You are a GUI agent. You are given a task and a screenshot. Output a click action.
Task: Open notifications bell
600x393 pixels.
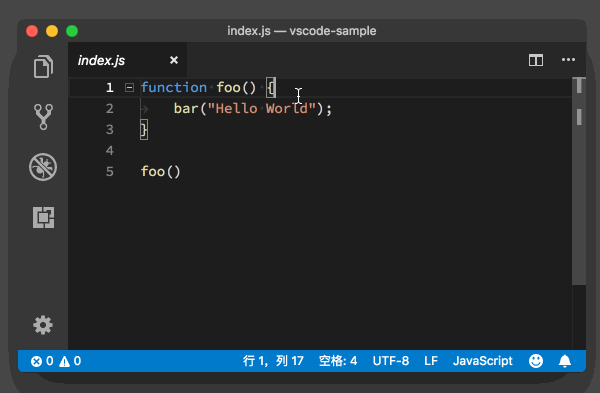pos(565,361)
